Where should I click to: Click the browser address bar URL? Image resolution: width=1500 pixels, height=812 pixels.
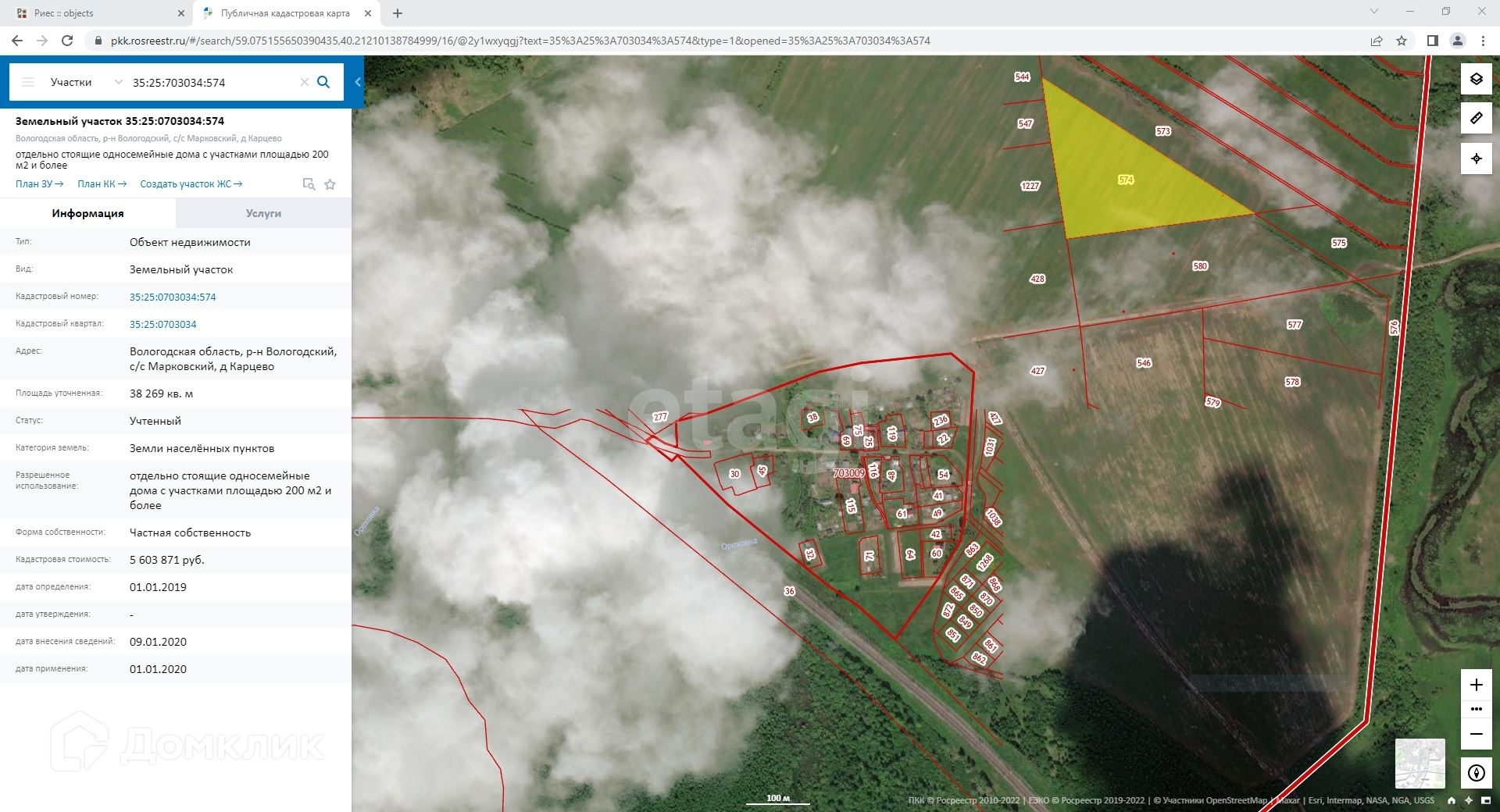pyautogui.click(x=520, y=41)
